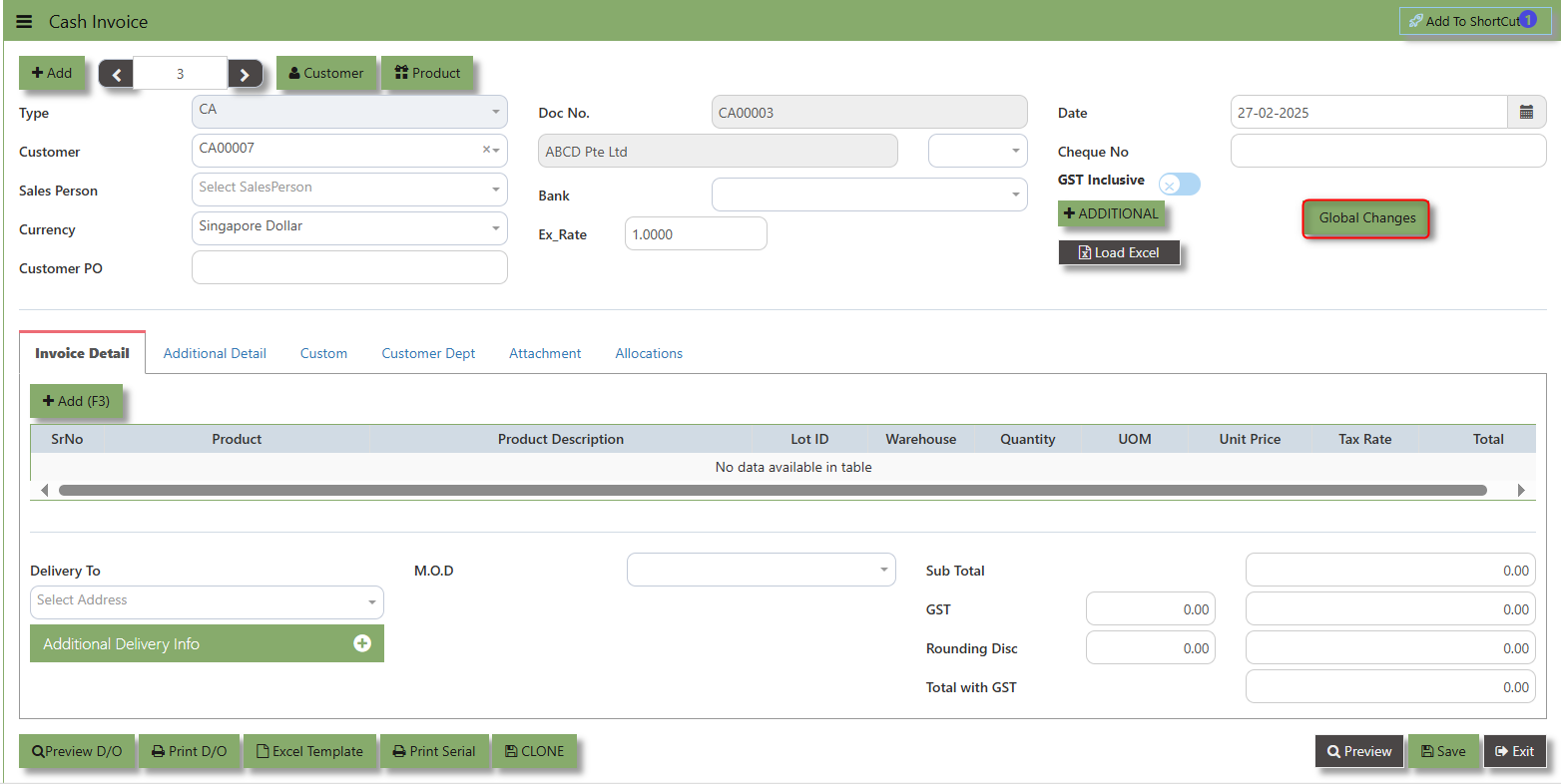Clear the selected customer CA00007

(486, 150)
